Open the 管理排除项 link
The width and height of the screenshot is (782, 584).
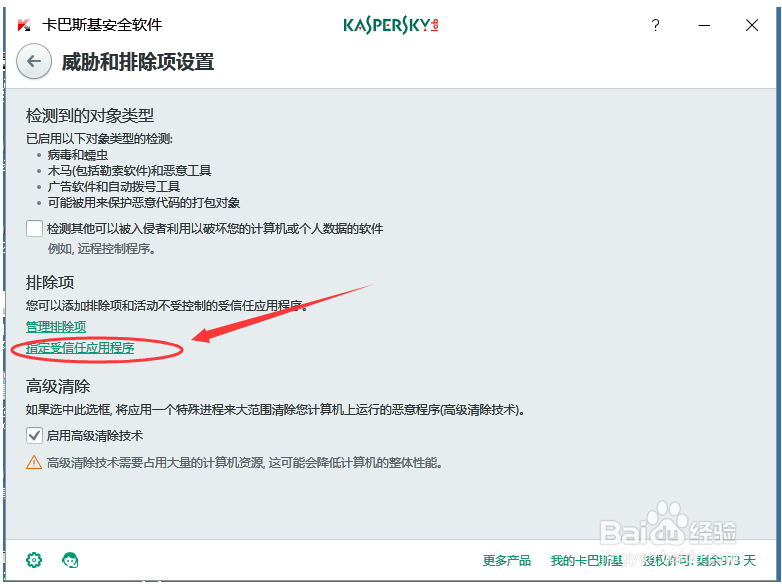click(56, 327)
